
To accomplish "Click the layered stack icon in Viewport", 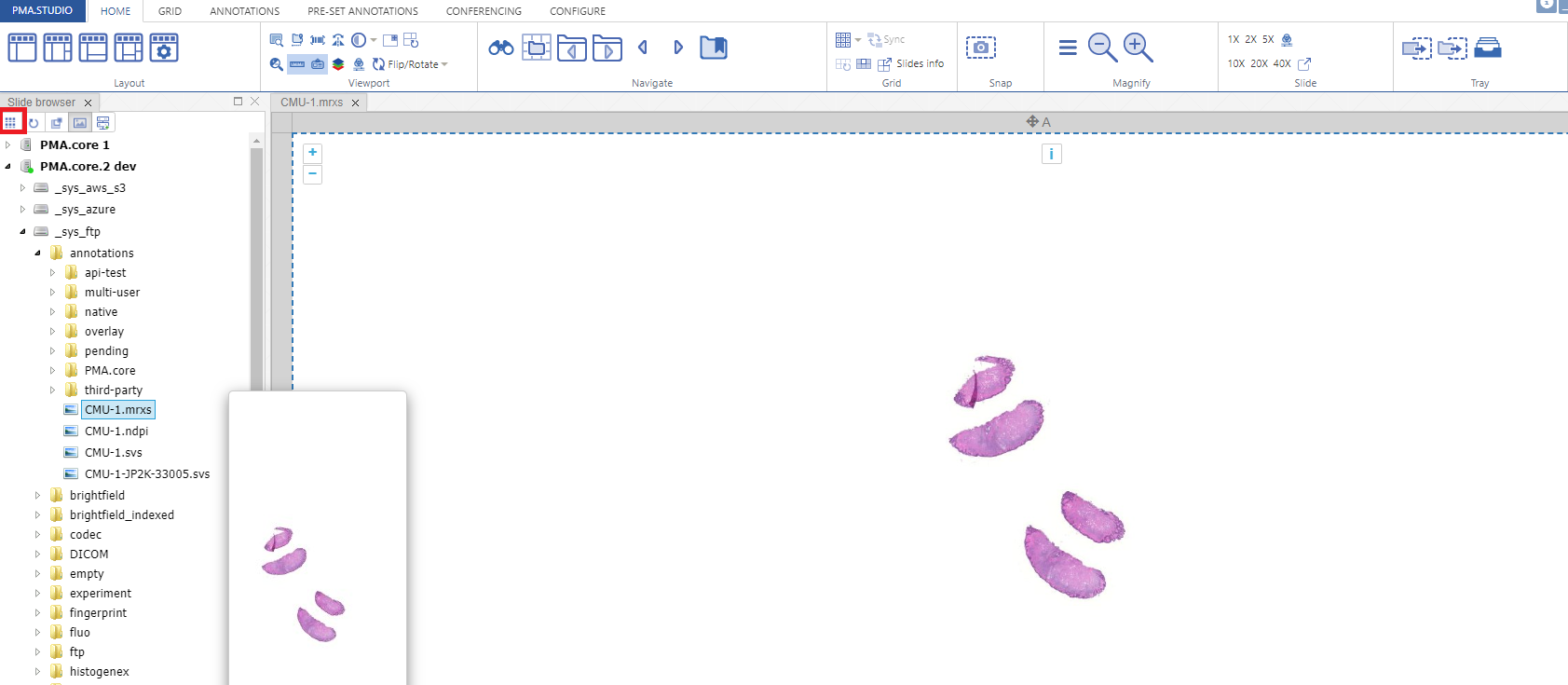I will [x=338, y=64].
